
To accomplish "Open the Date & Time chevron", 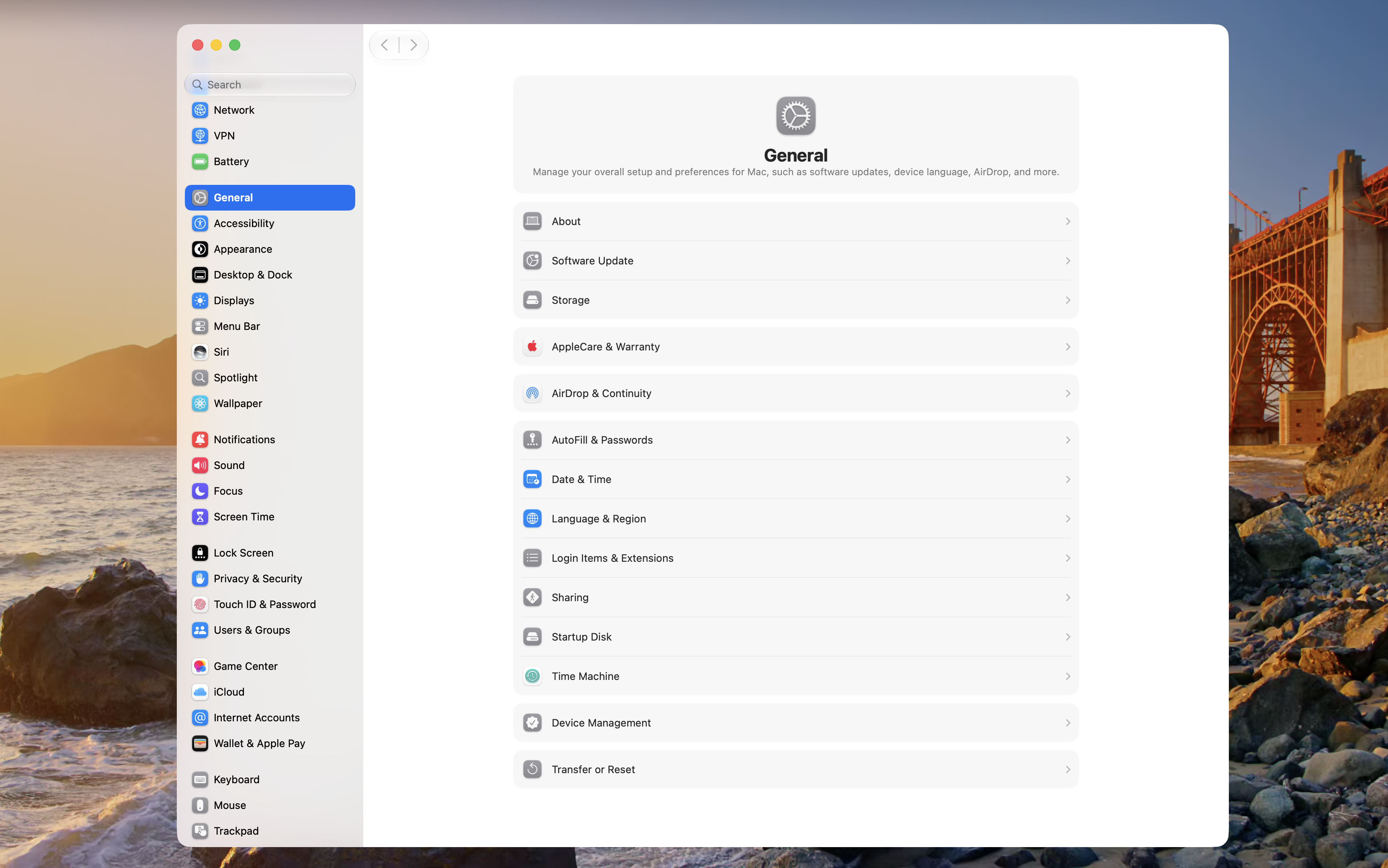I will pyautogui.click(x=1068, y=479).
